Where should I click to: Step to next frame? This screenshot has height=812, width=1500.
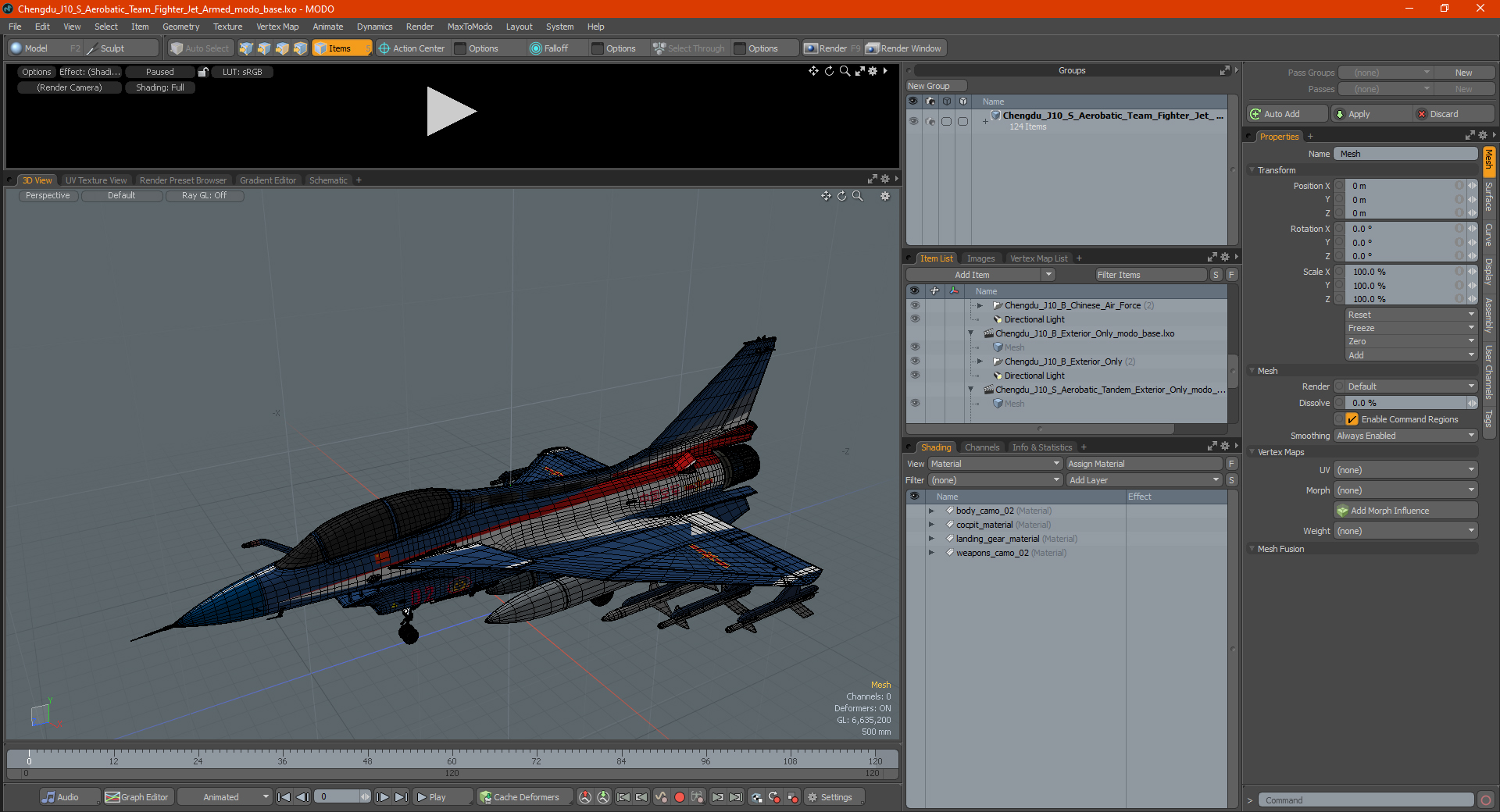pyautogui.click(x=382, y=797)
